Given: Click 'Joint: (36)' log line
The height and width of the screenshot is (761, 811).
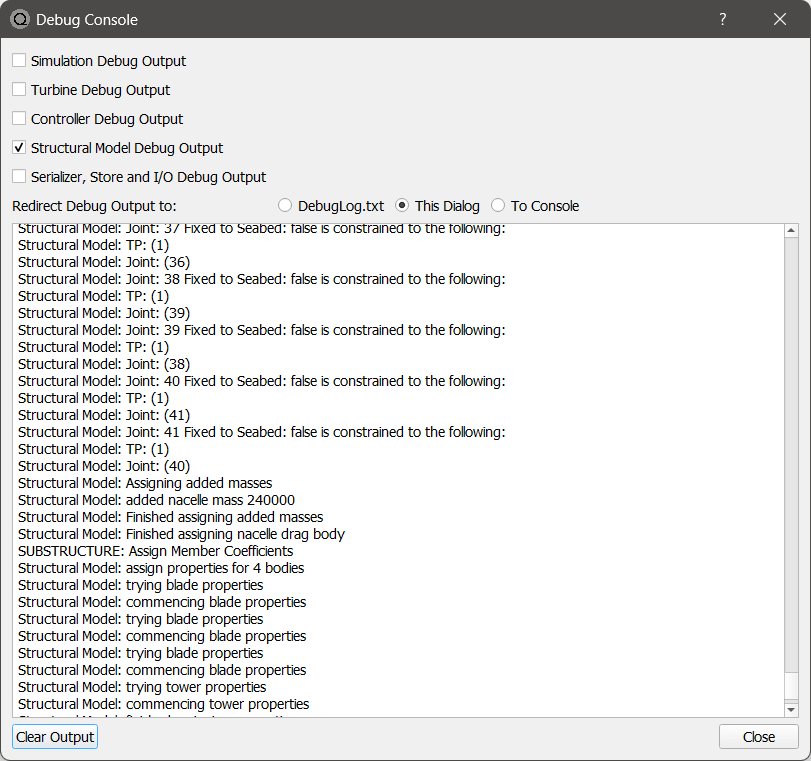Looking at the screenshot, I should coord(104,262).
